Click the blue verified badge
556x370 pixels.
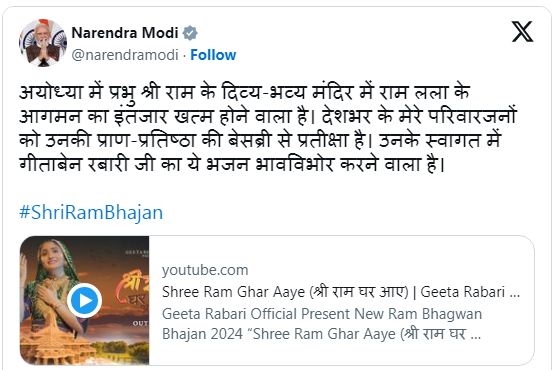190,33
